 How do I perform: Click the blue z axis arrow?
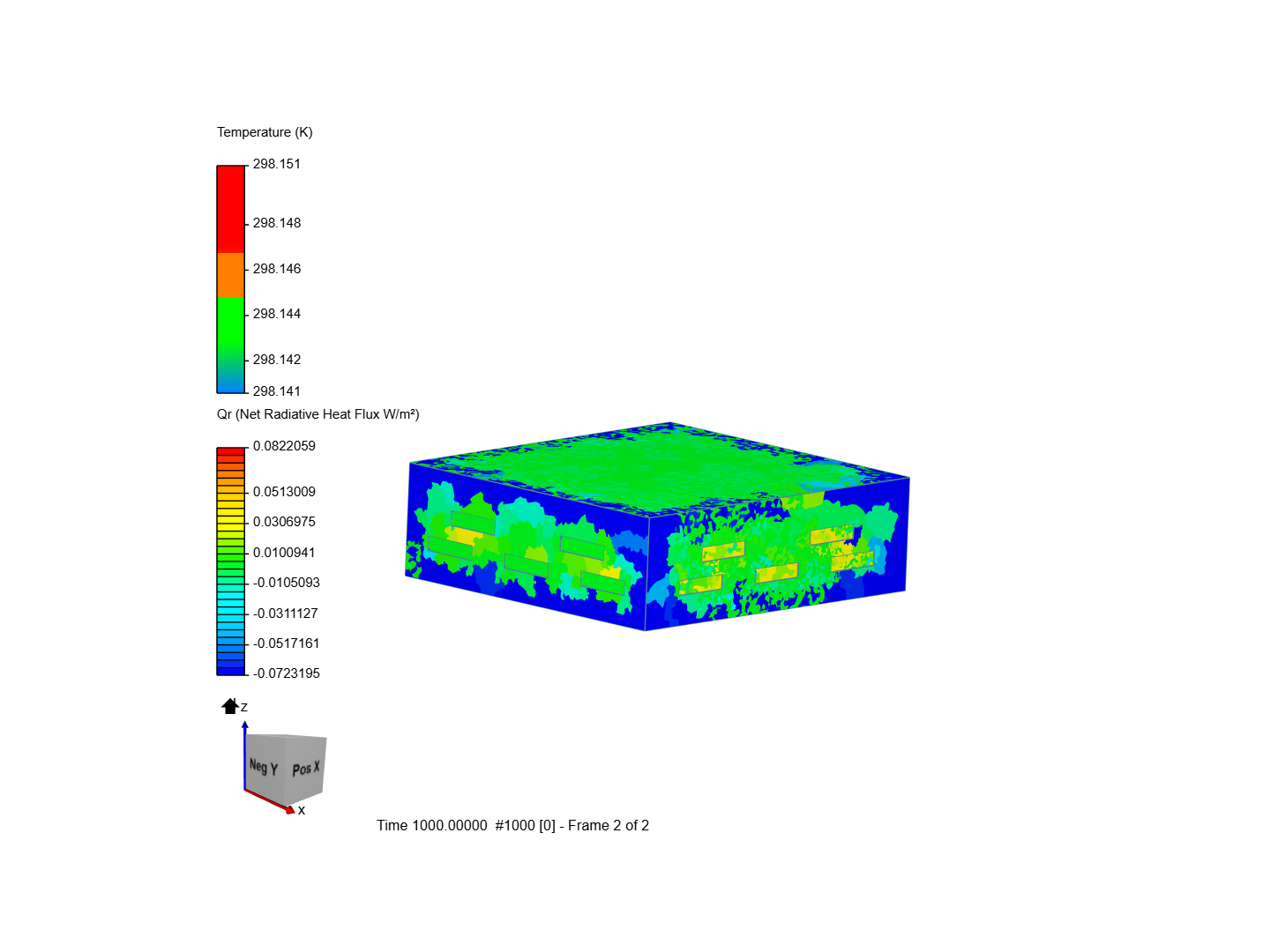click(x=245, y=754)
